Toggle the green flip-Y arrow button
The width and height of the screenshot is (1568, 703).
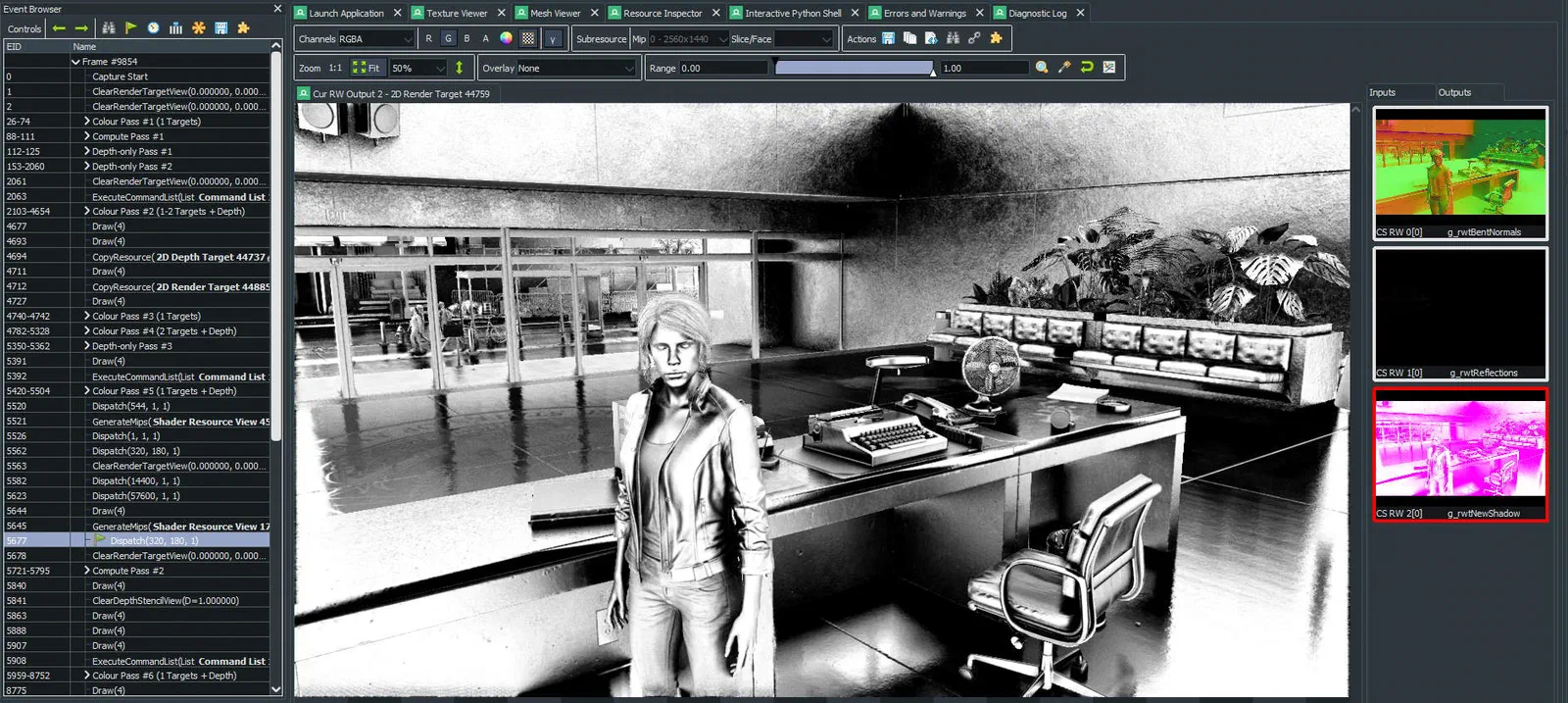459,68
